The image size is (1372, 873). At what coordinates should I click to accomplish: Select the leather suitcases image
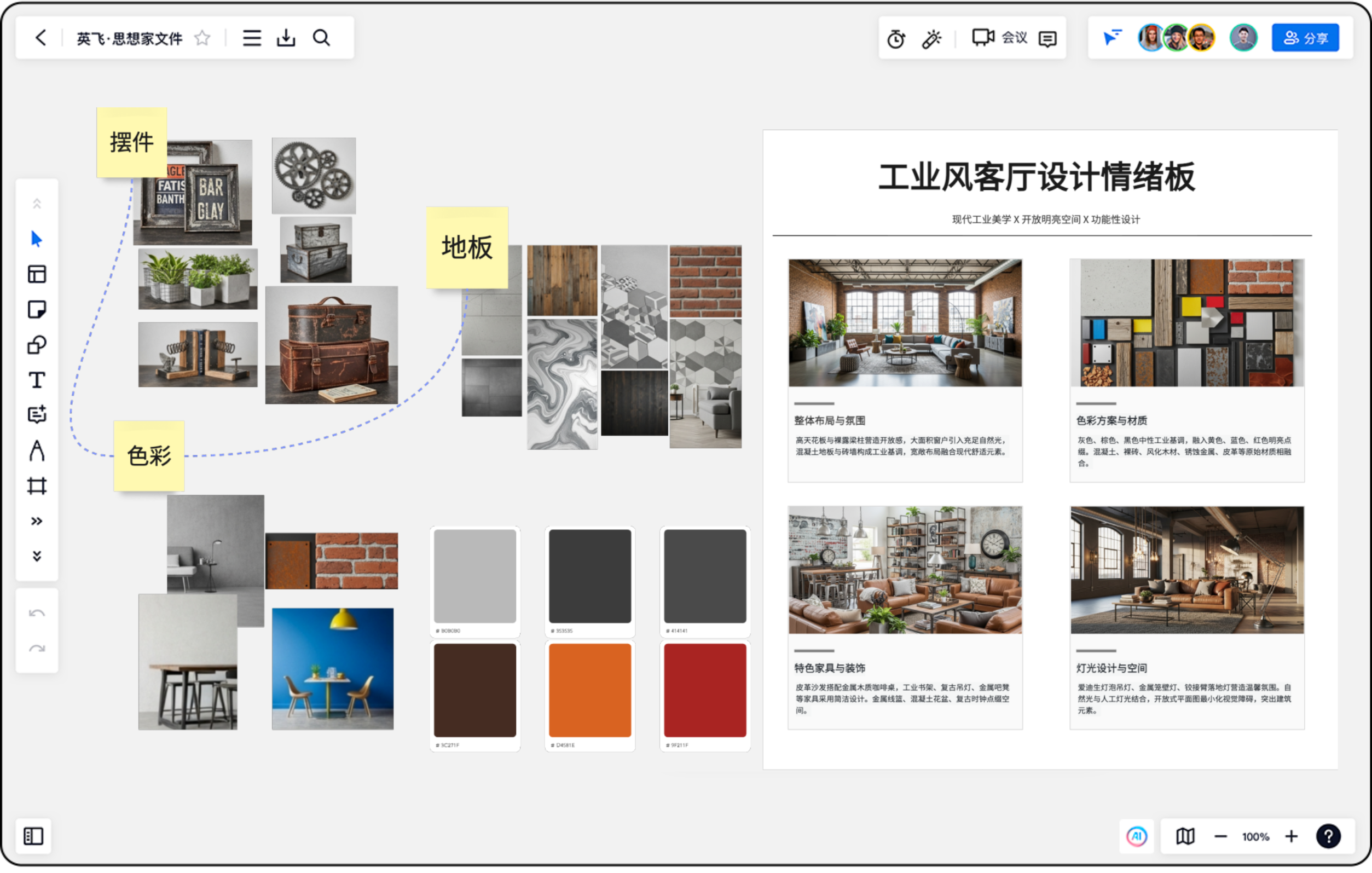332,345
